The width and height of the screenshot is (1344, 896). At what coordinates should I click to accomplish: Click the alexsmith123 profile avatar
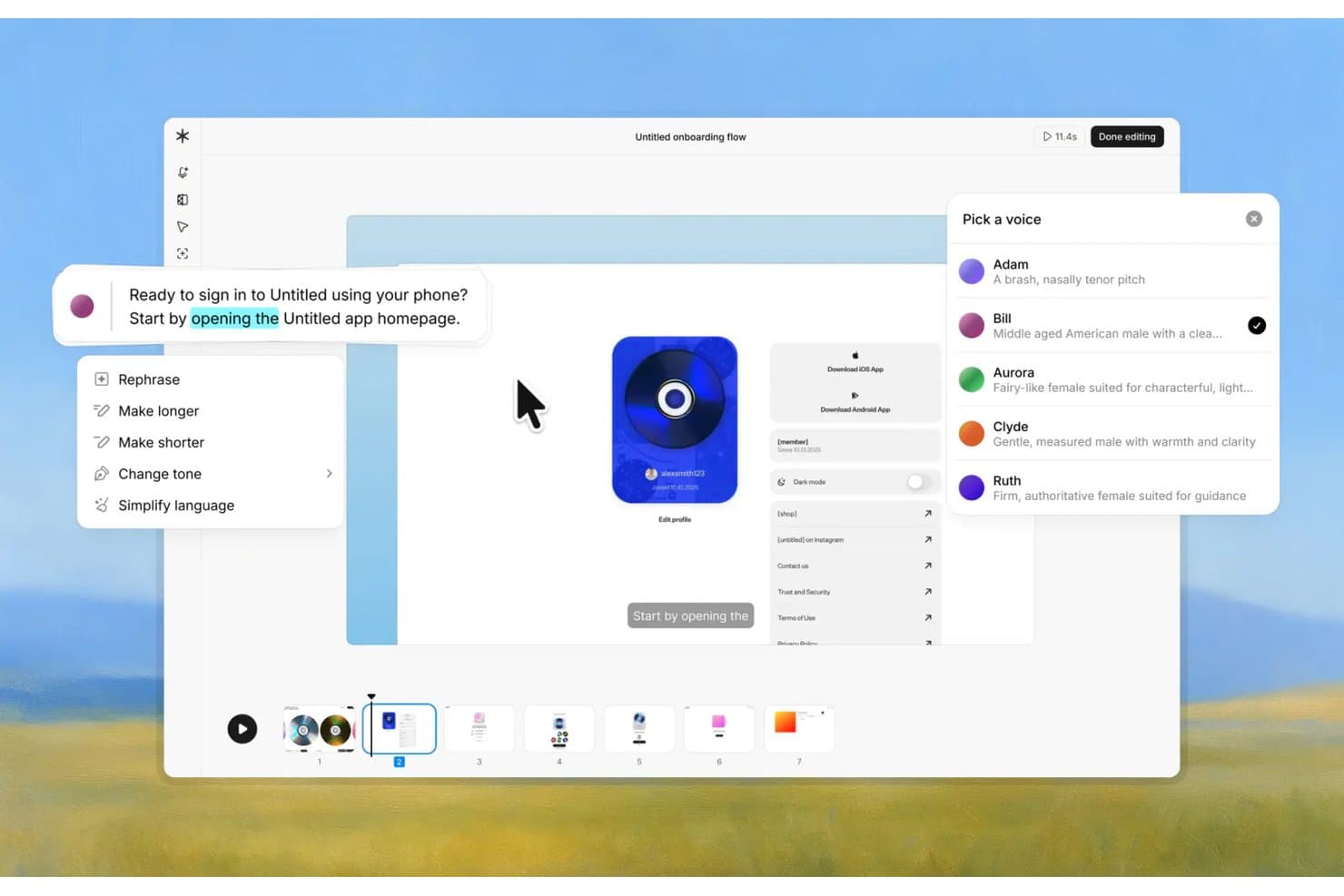pos(651,474)
